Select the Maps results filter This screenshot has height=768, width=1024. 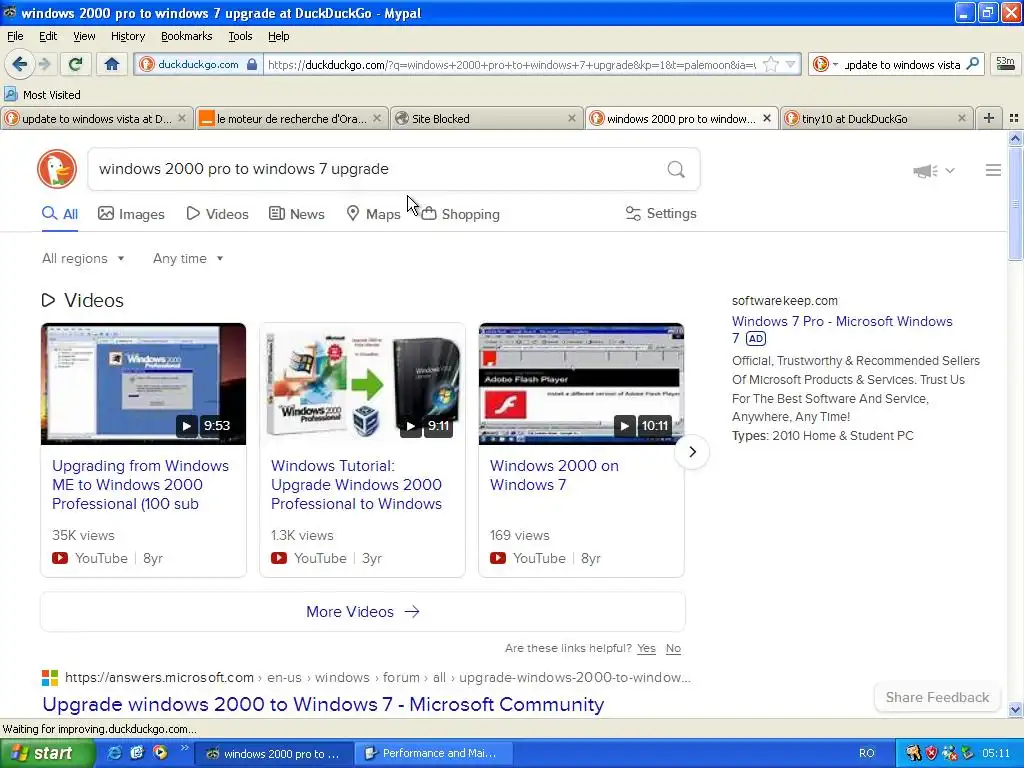click(x=373, y=214)
